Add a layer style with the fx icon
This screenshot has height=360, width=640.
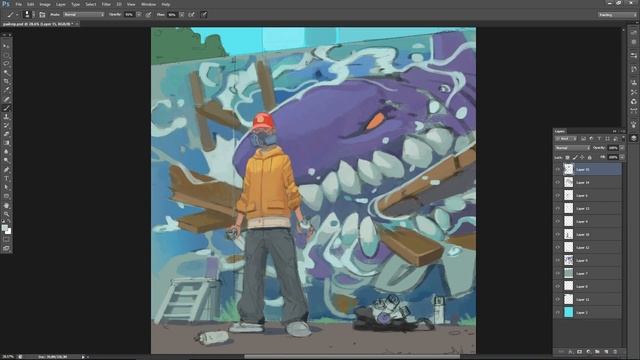570,351
